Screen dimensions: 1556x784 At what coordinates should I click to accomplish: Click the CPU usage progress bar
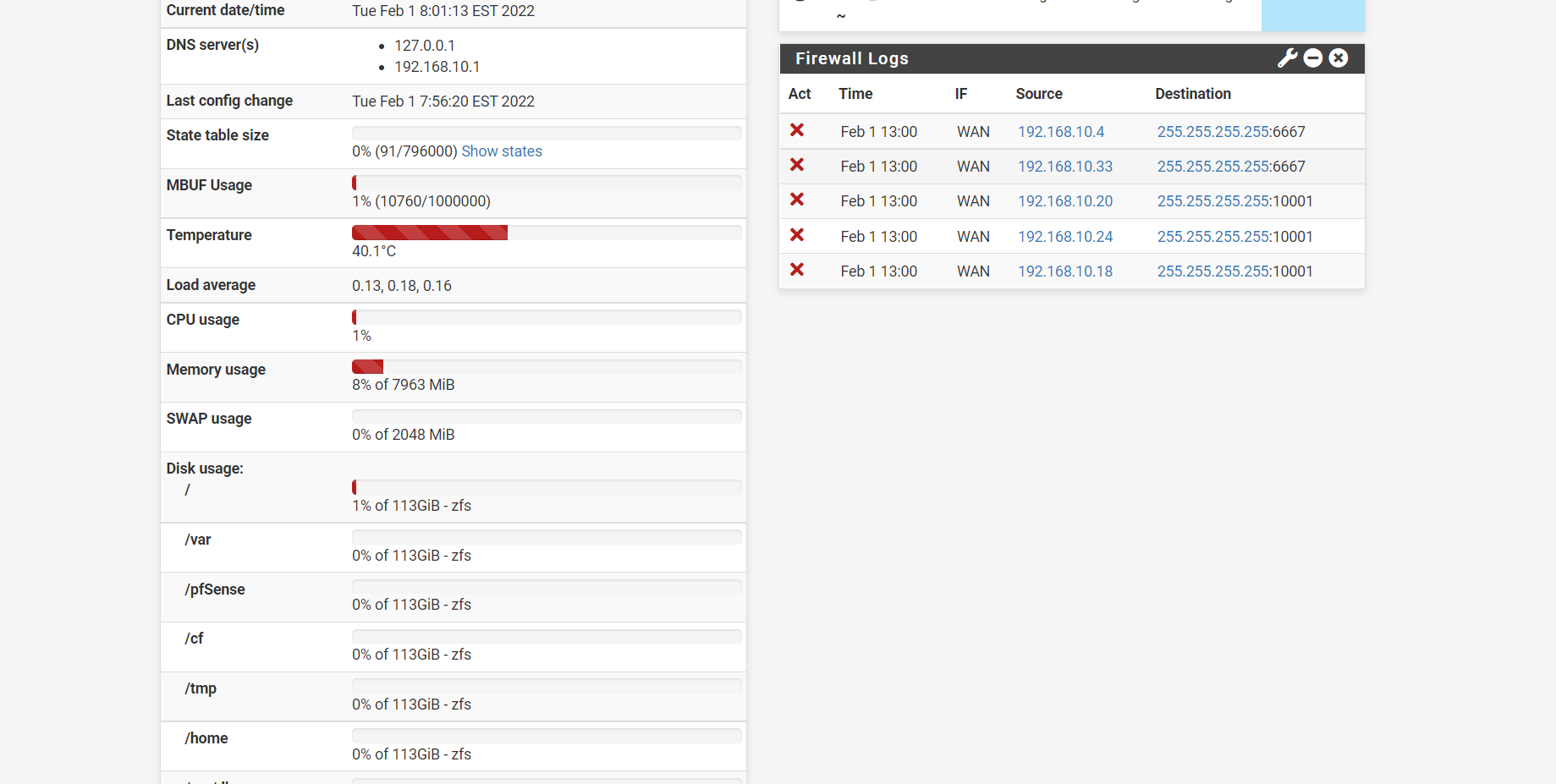tap(547, 317)
